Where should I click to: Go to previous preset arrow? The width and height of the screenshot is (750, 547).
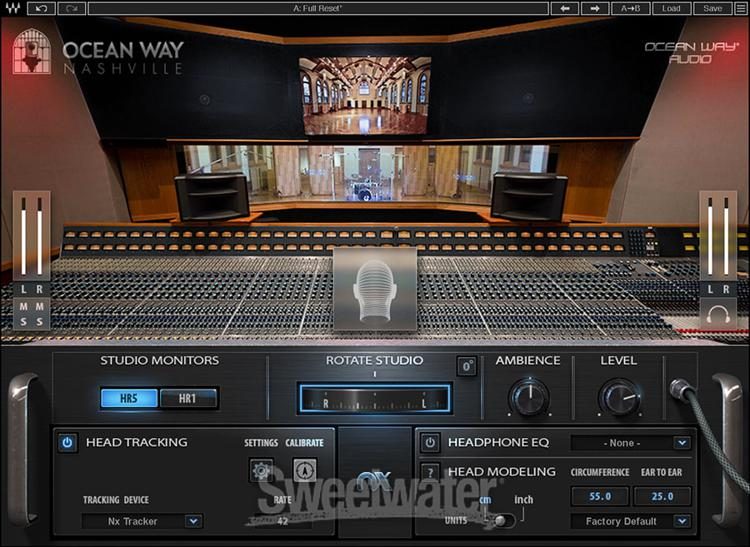point(565,9)
